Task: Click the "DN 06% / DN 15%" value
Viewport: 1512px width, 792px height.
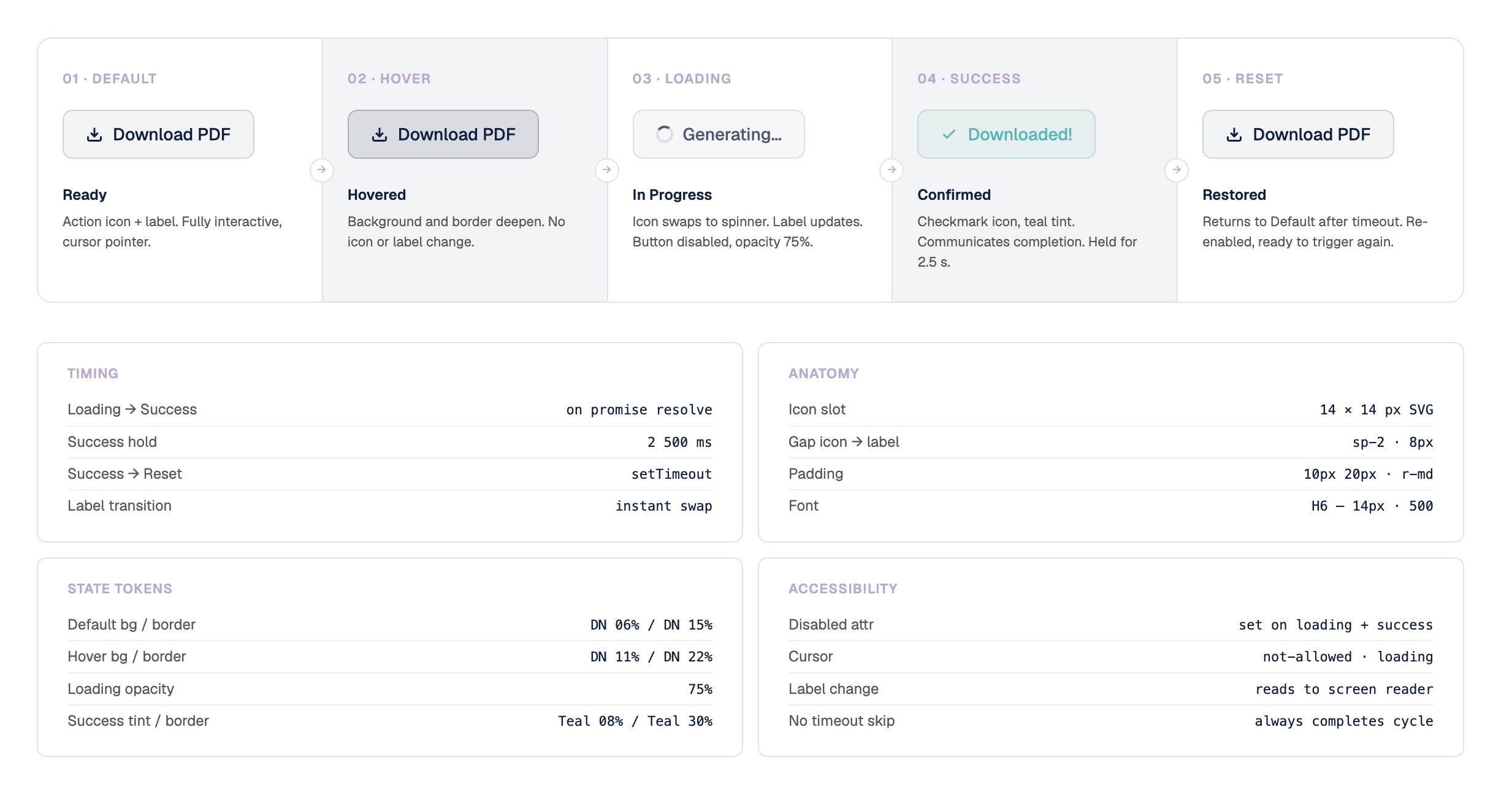Action: [651, 625]
